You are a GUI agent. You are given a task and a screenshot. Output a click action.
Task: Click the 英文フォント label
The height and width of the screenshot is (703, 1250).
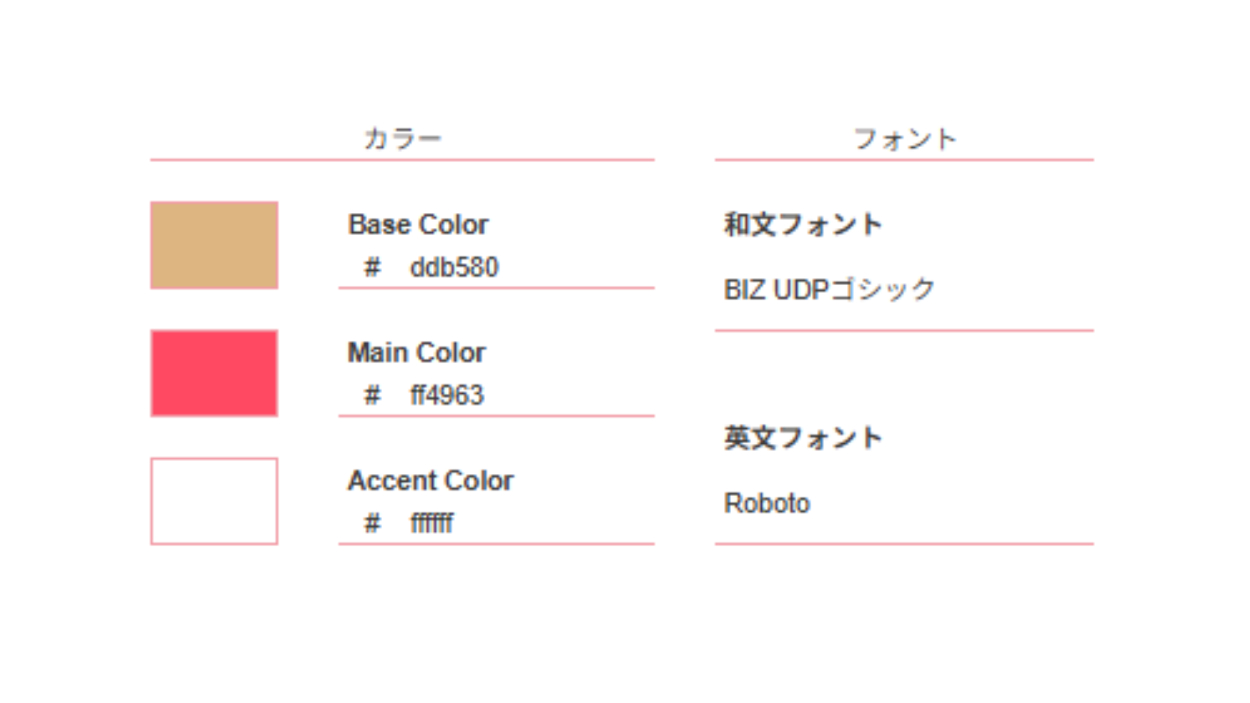click(803, 438)
